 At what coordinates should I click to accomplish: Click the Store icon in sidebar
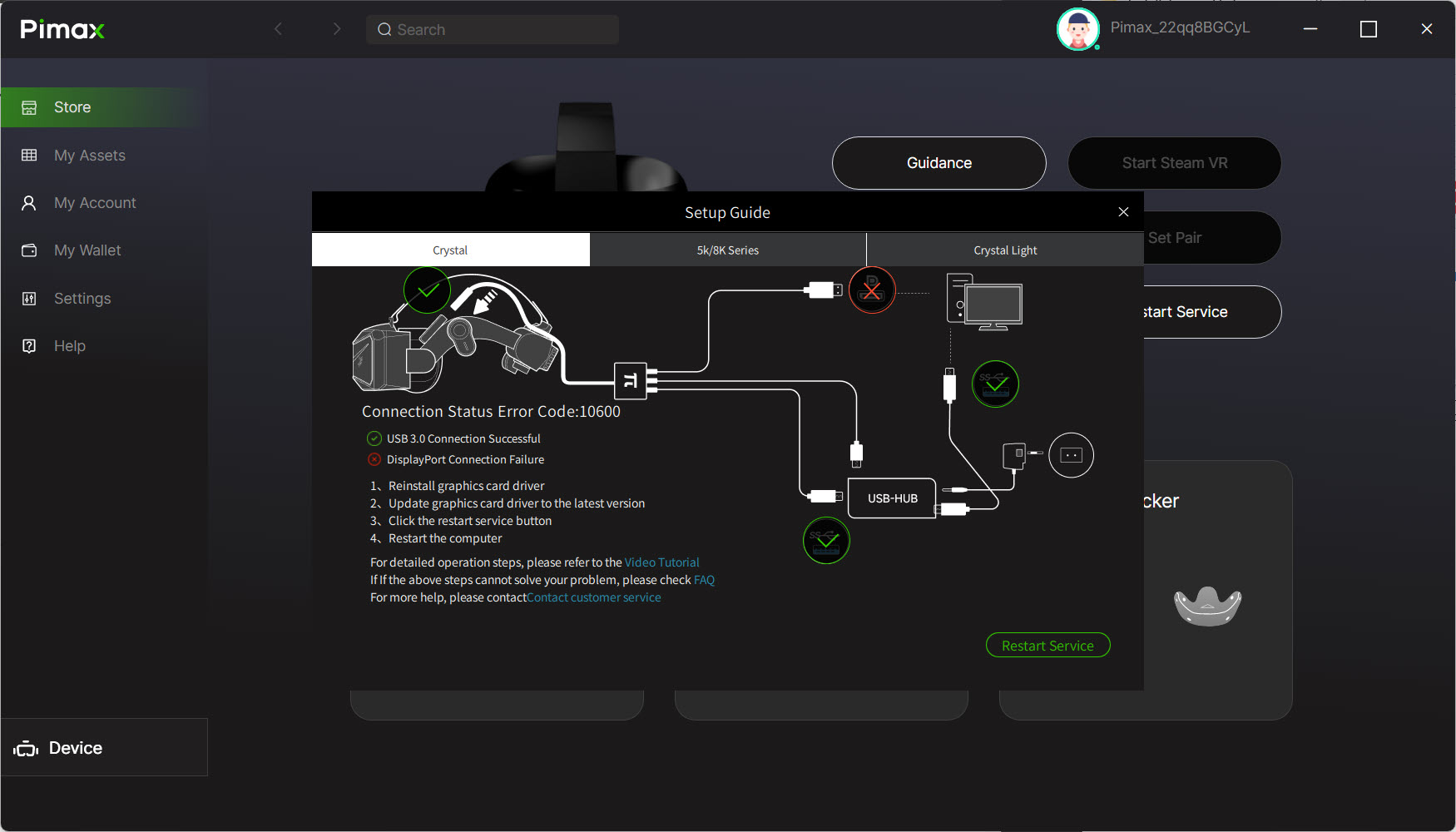[29, 107]
